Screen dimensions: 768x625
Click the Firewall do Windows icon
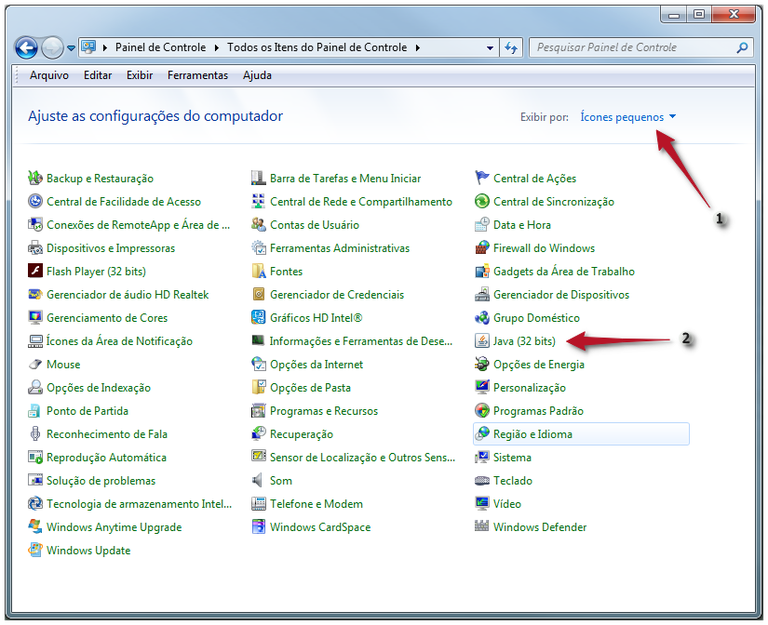[483, 248]
